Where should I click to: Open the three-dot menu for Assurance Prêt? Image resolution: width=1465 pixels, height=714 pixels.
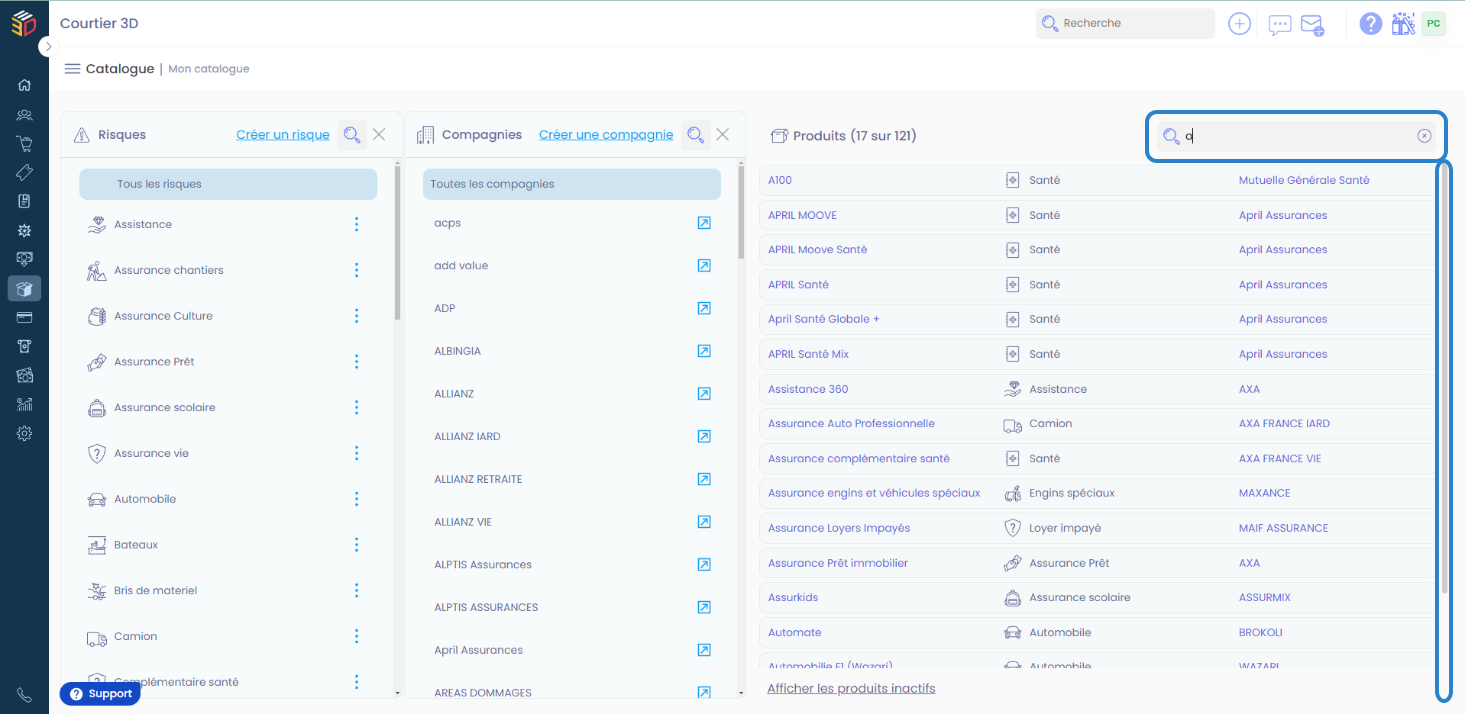point(357,362)
